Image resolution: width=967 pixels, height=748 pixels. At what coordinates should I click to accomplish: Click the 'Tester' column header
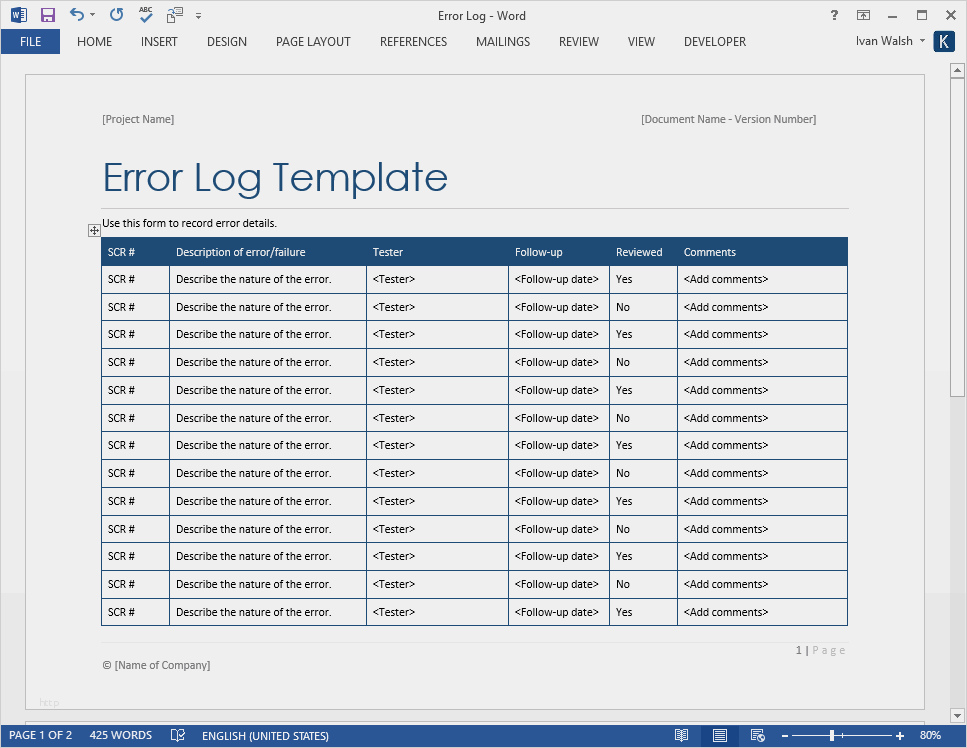[387, 252]
